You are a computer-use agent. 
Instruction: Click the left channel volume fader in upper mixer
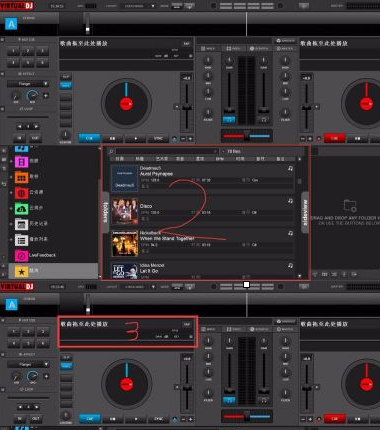[x=229, y=109]
